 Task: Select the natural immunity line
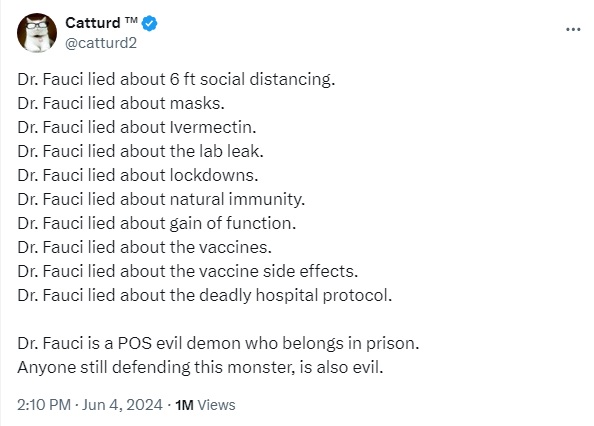[161, 200]
